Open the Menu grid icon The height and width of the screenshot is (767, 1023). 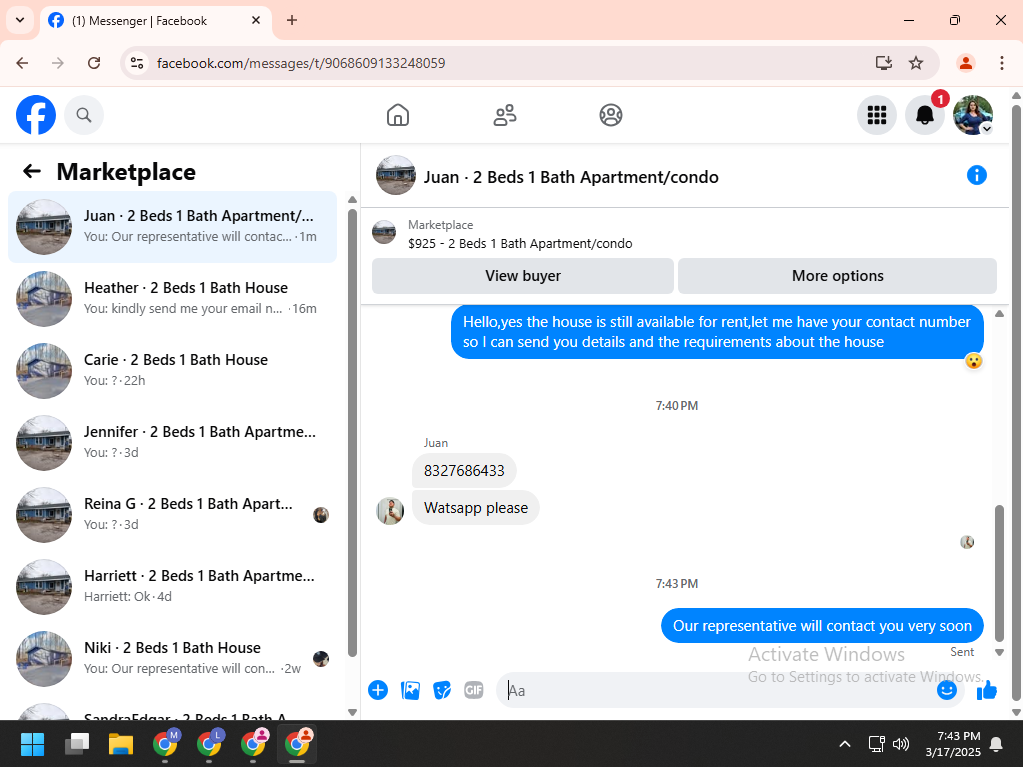click(x=876, y=115)
